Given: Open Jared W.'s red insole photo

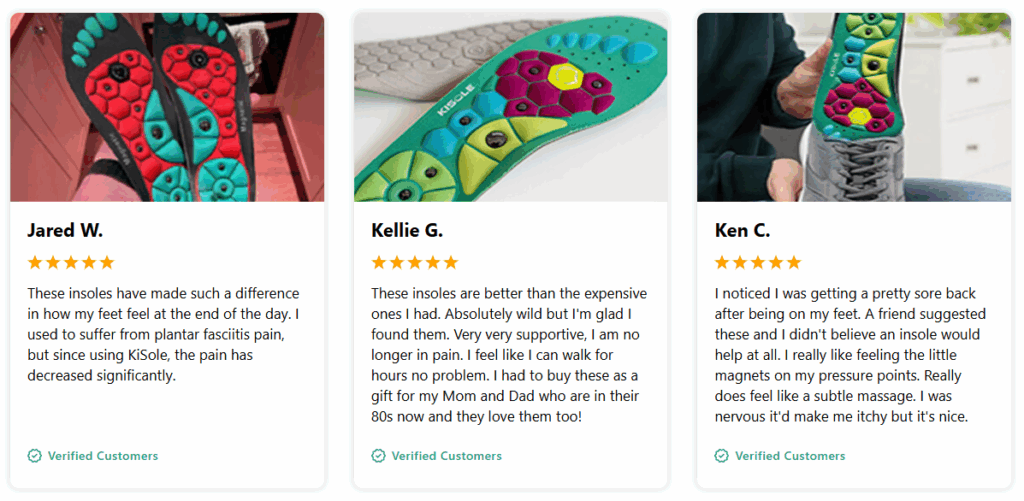Looking at the screenshot, I should (x=167, y=107).
